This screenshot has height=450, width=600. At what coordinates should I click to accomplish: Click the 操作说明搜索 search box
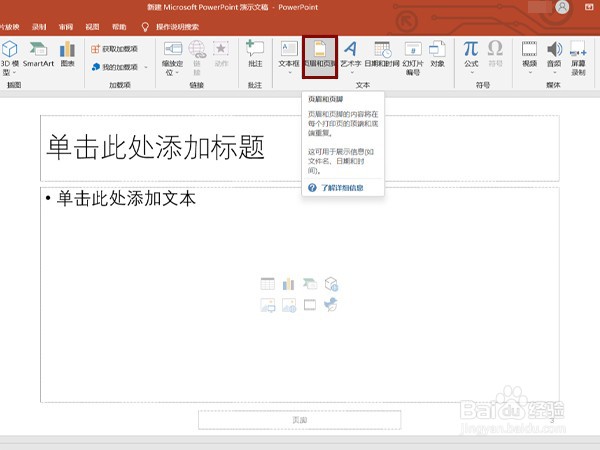177,27
